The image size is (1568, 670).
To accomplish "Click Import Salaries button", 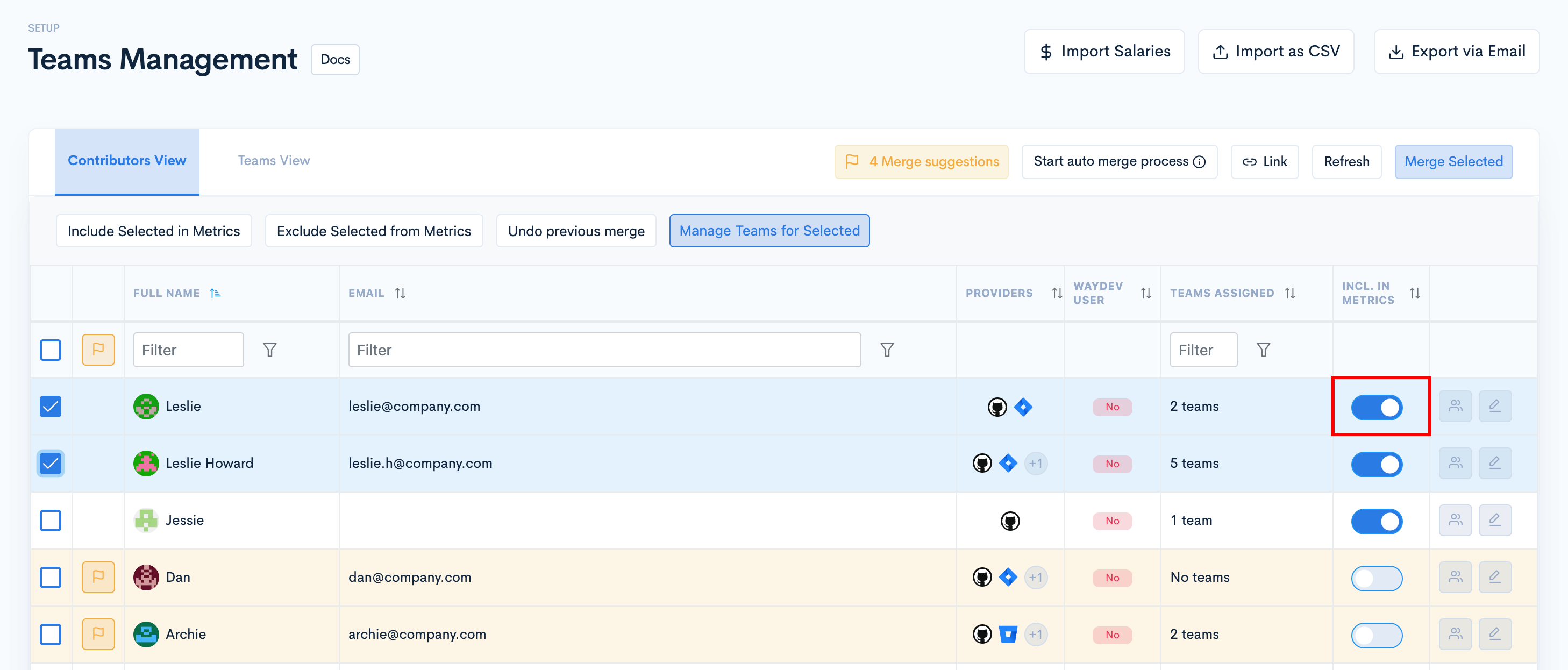I will tap(1103, 52).
